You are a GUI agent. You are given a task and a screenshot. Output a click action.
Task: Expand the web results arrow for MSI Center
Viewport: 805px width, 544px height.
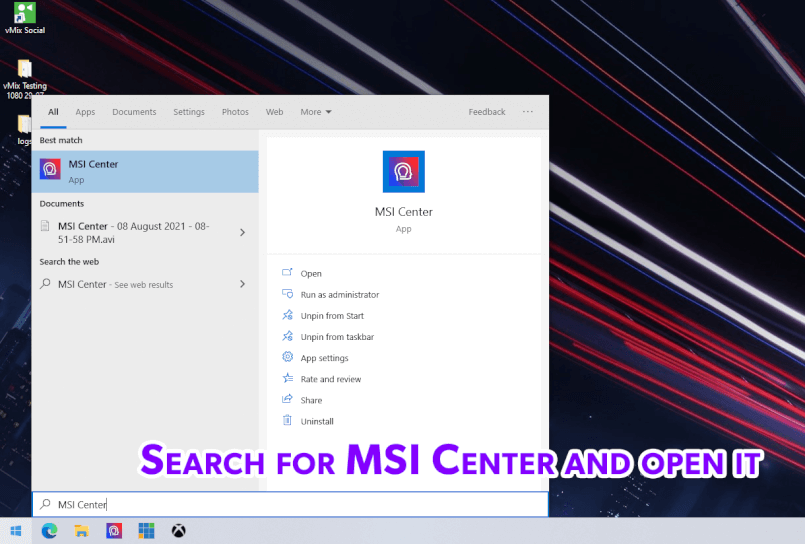pos(242,284)
